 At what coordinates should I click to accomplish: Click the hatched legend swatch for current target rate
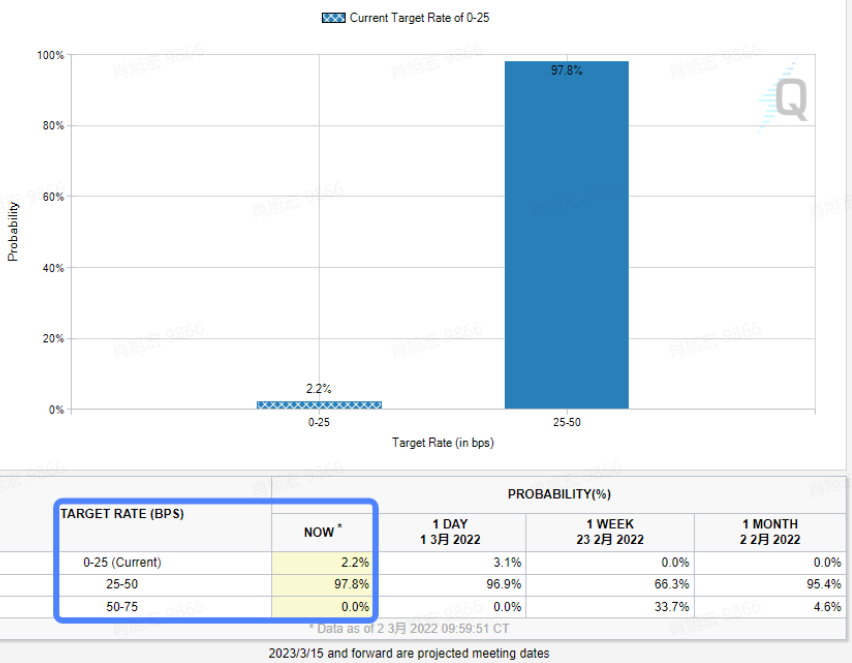click(333, 18)
